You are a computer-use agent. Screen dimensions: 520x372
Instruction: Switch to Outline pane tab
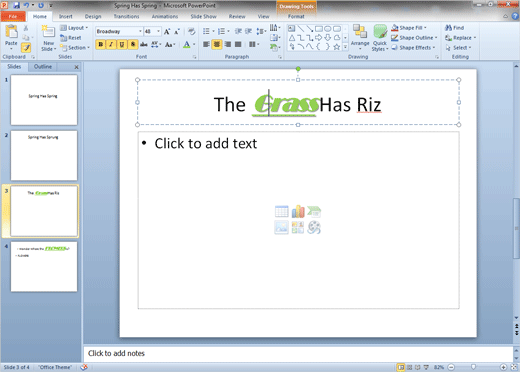[43, 67]
